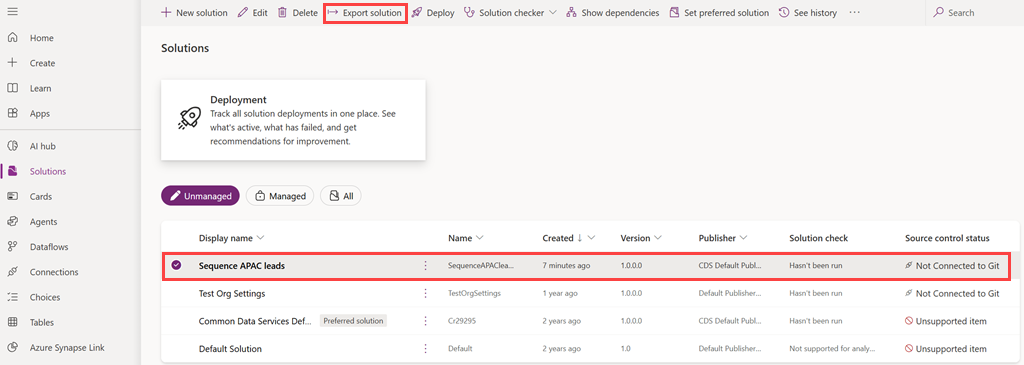Click the Cr29295 name cell
This screenshot has width=1024, height=365.
tap(461, 321)
